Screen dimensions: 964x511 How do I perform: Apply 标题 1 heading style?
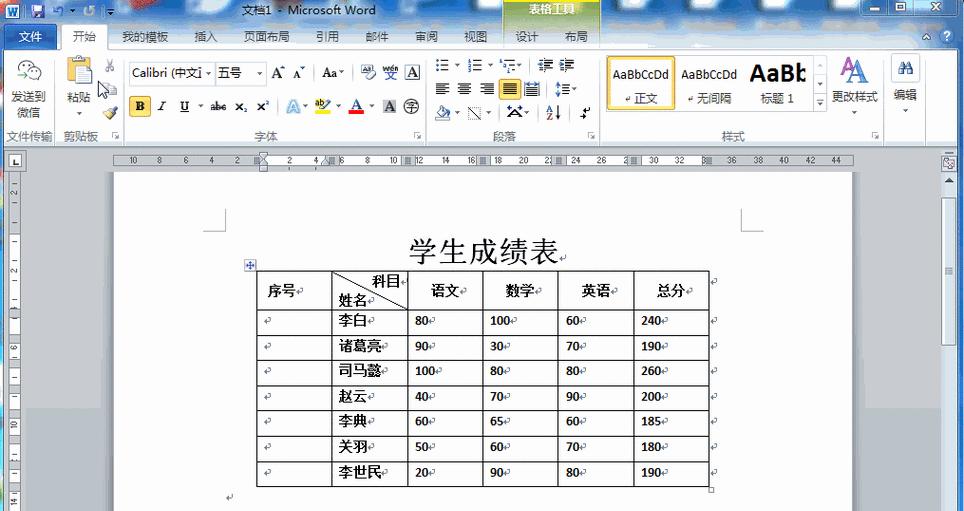777,84
